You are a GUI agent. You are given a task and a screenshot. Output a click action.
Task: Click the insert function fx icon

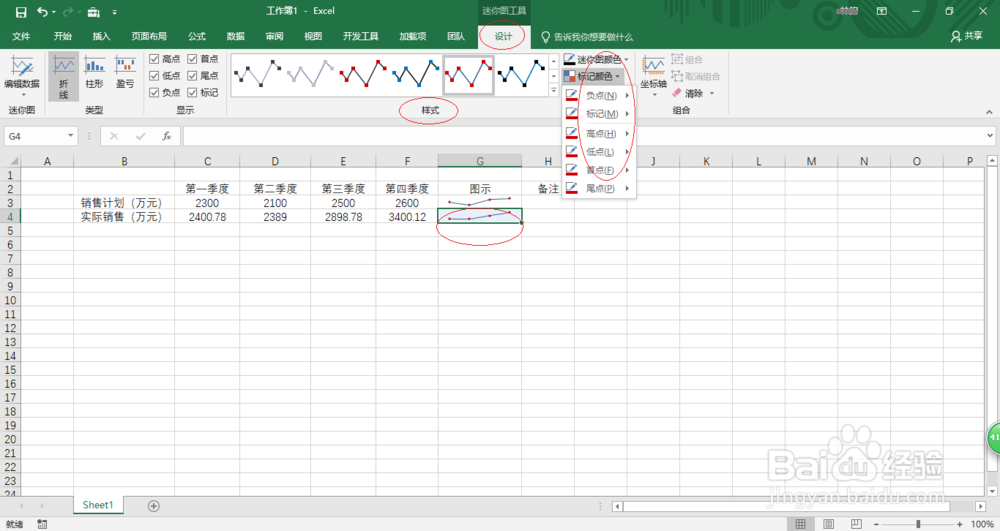(166, 136)
